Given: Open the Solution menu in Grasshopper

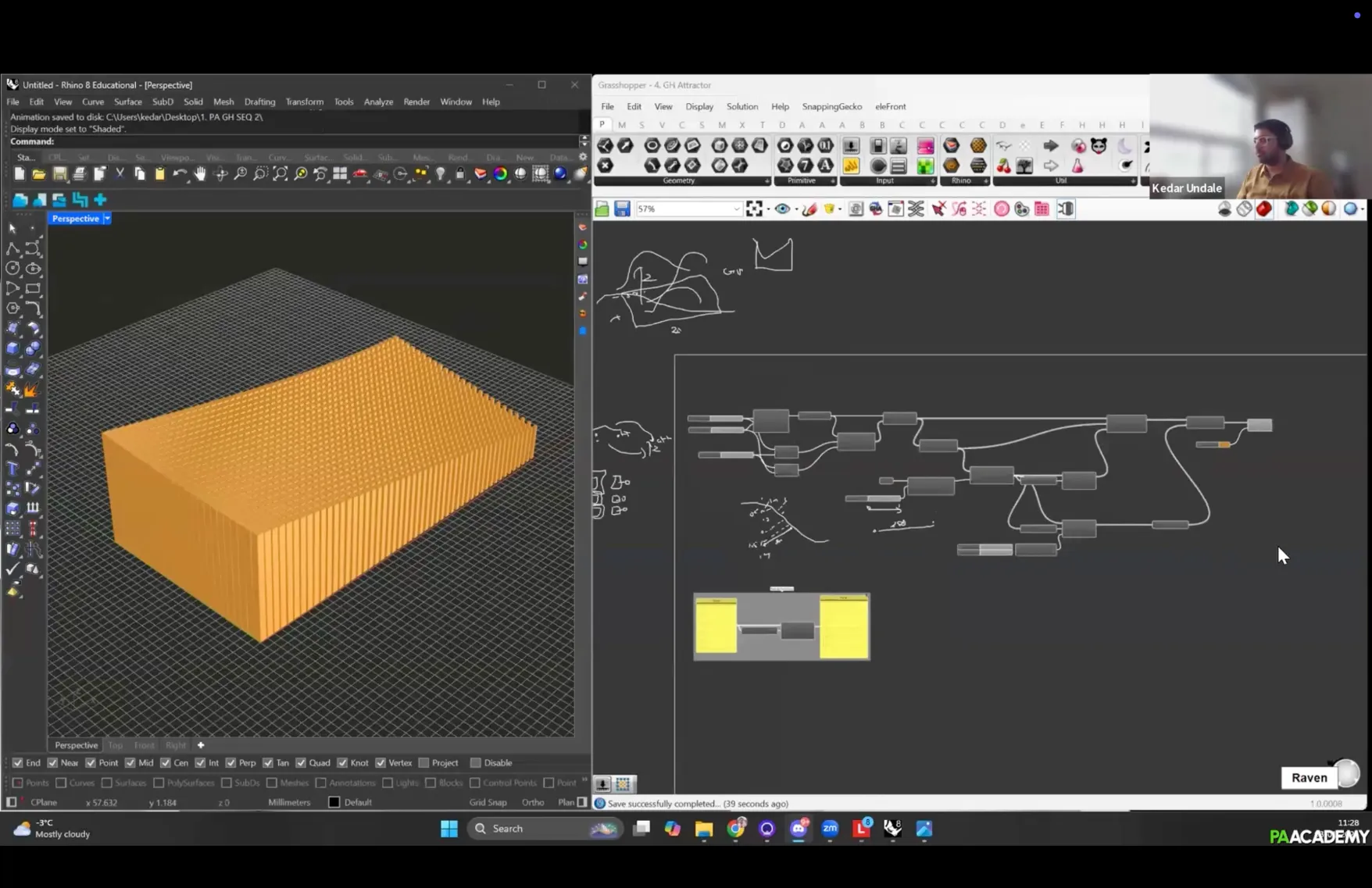Looking at the screenshot, I should coord(741,106).
